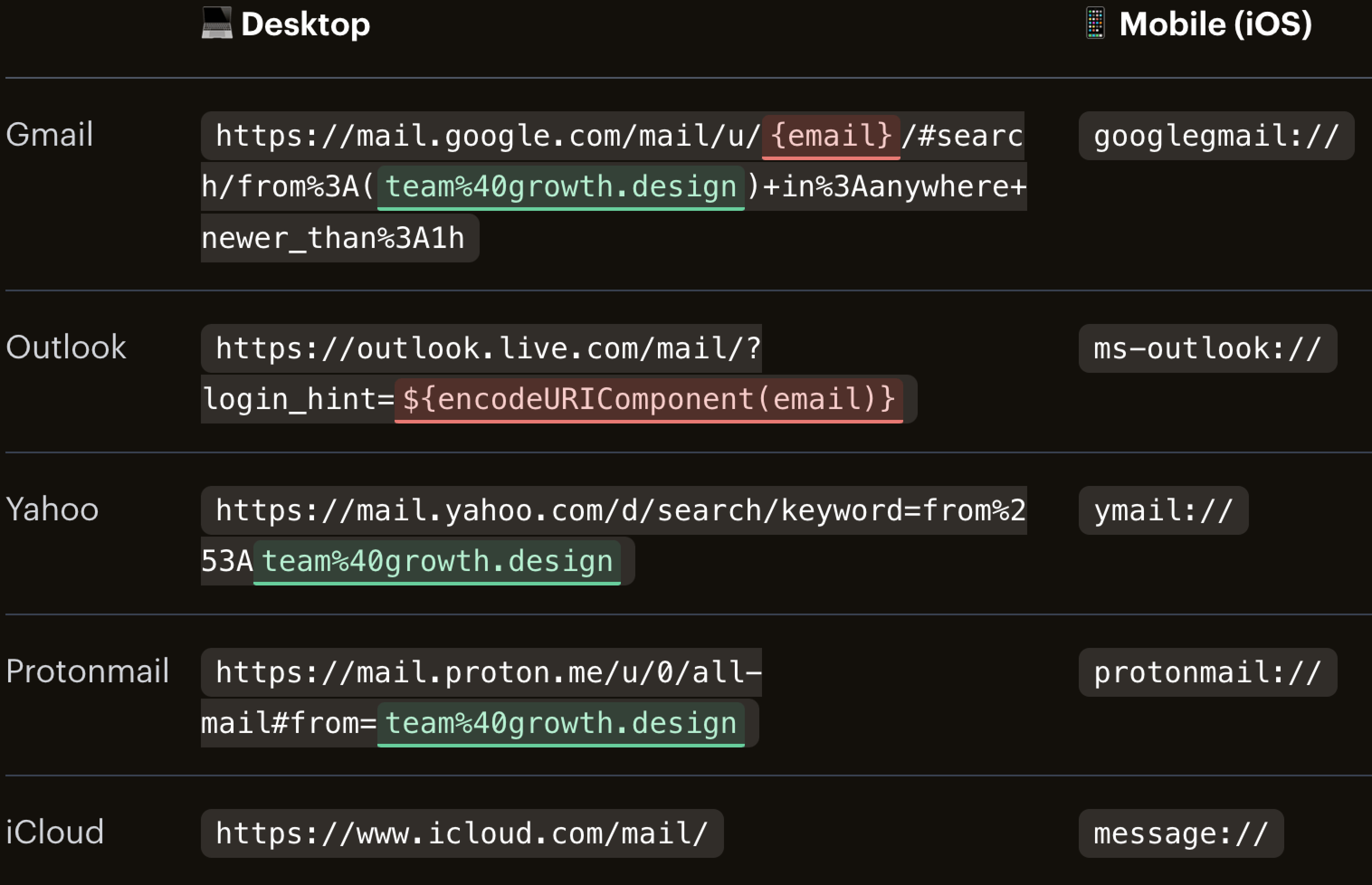
Task: Click green team%40growth.design in Yahoo URL
Action: (437, 561)
